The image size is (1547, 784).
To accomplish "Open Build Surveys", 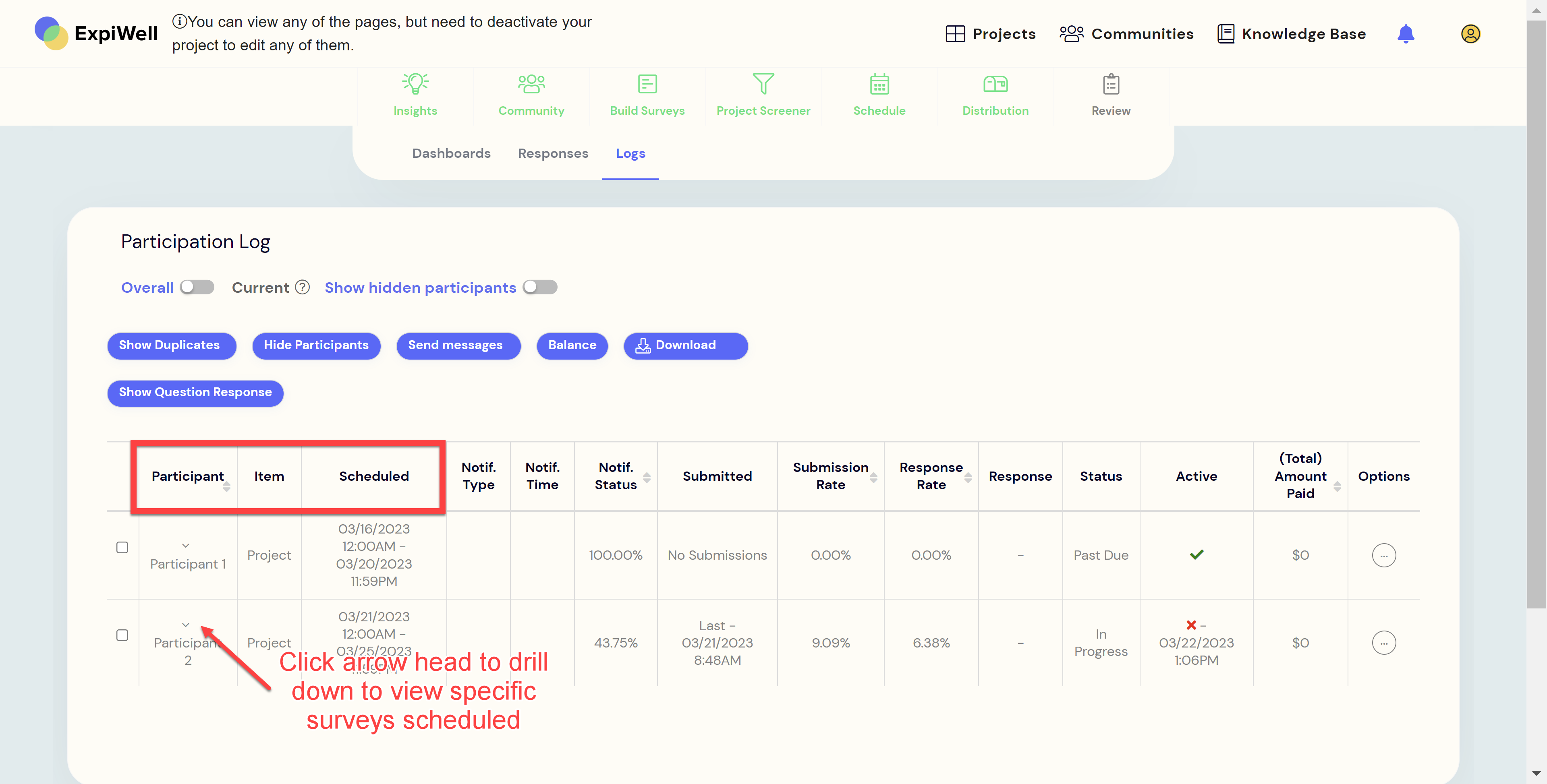I will click(x=647, y=94).
